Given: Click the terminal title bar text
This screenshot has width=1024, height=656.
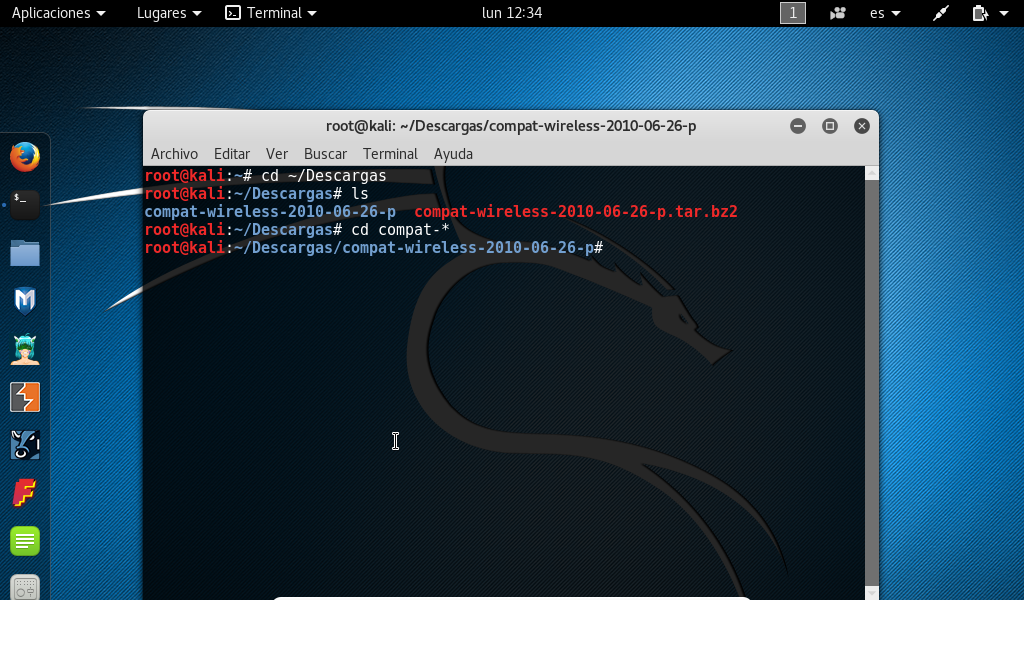Looking at the screenshot, I should pos(511,126).
